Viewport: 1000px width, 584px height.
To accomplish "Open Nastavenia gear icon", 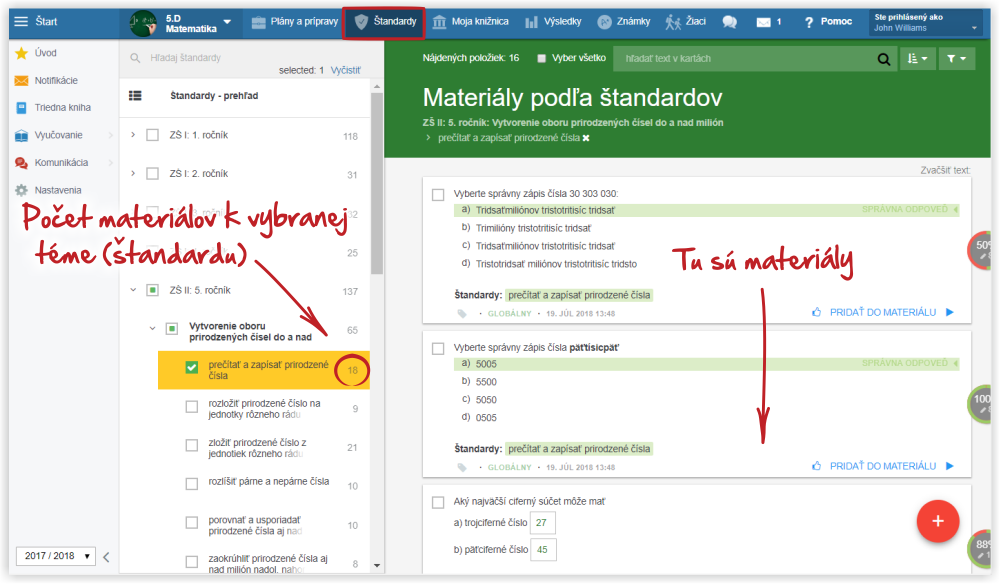I will coord(22,190).
